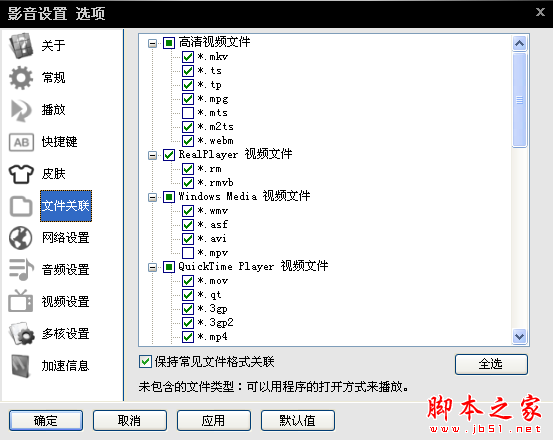This screenshot has width=553, height=440.
Task: Enable the *.mpv checkbox
Action: click(188, 252)
